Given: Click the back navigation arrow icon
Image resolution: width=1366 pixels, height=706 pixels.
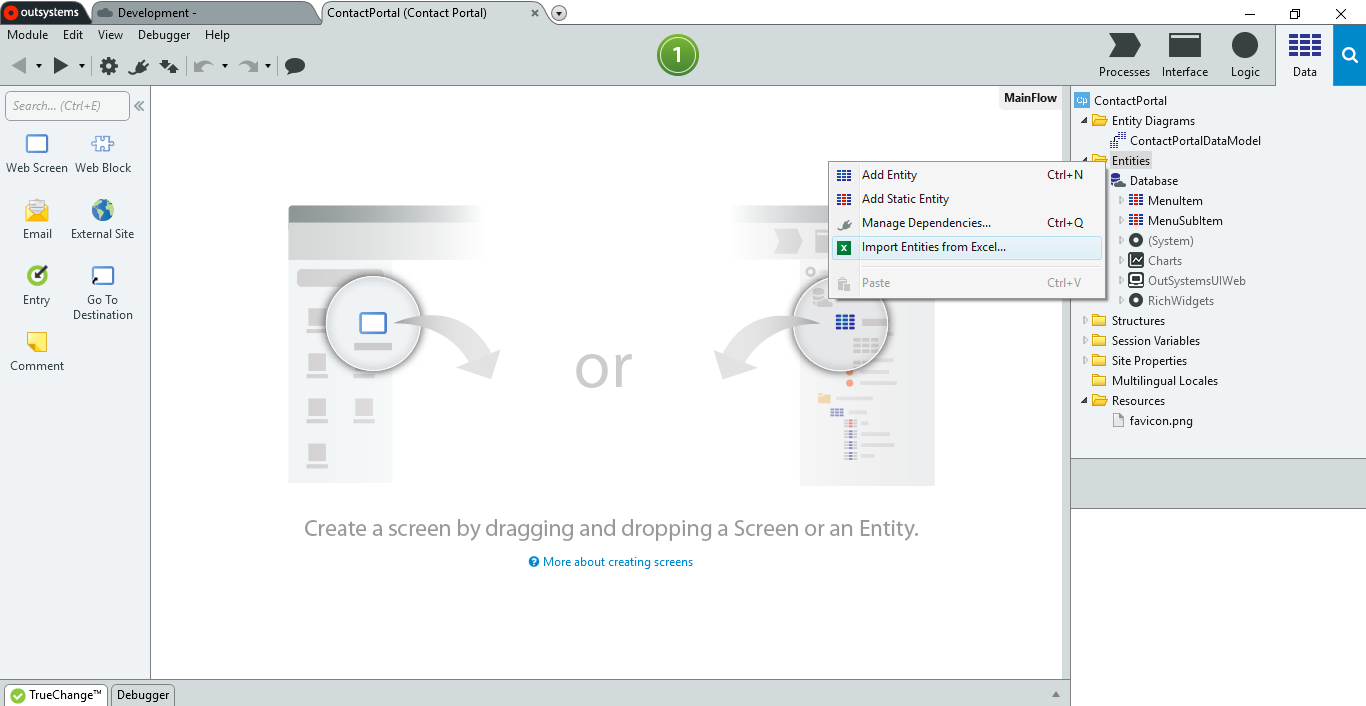Looking at the screenshot, I should click(19, 66).
